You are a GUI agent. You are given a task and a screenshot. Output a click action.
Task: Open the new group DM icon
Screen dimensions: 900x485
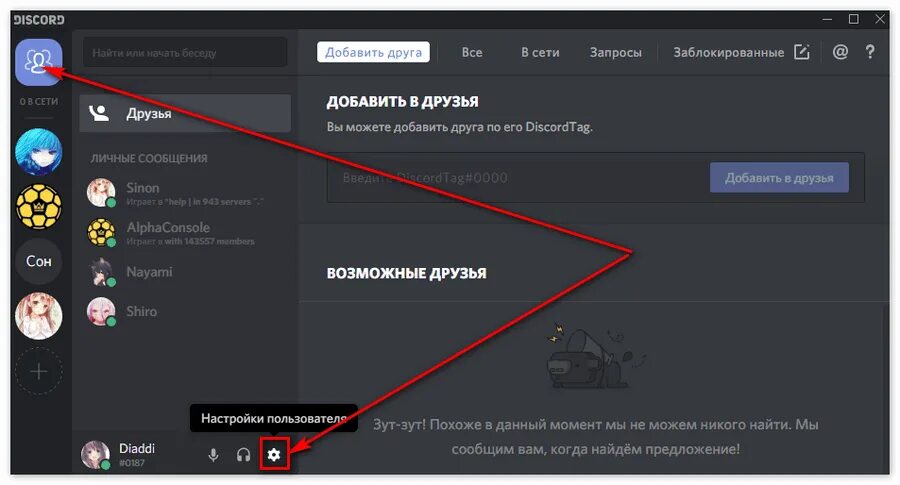802,52
